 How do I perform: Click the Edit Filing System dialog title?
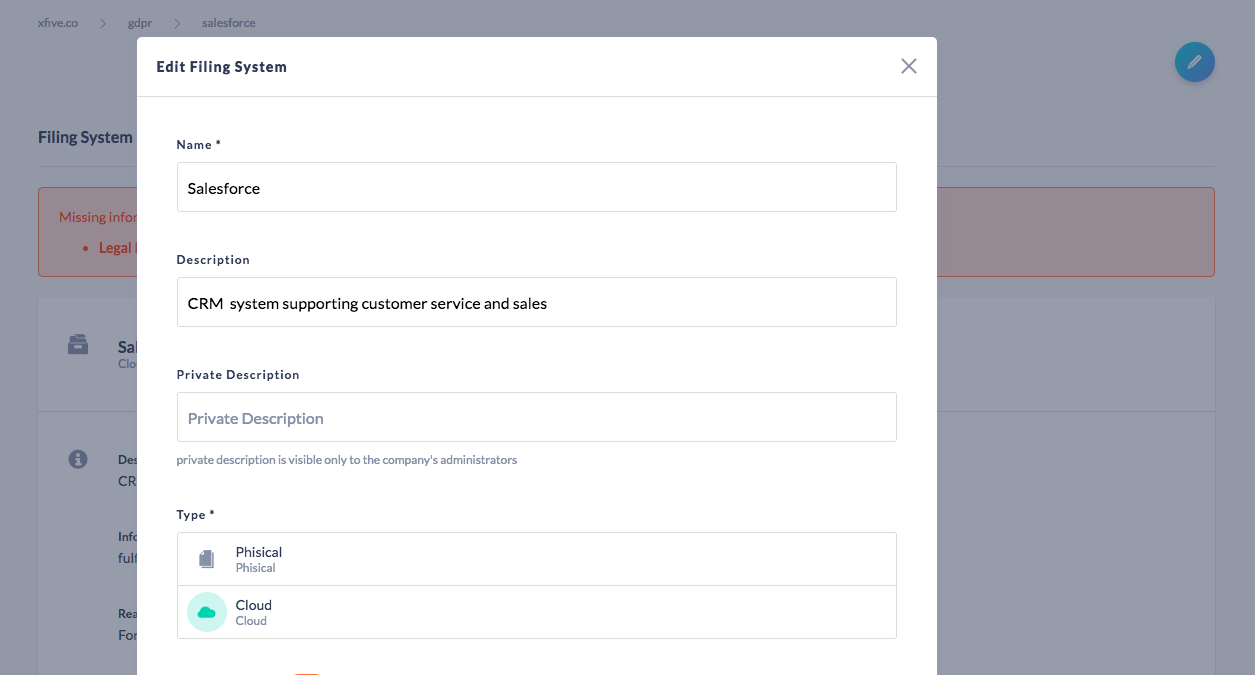(221, 66)
